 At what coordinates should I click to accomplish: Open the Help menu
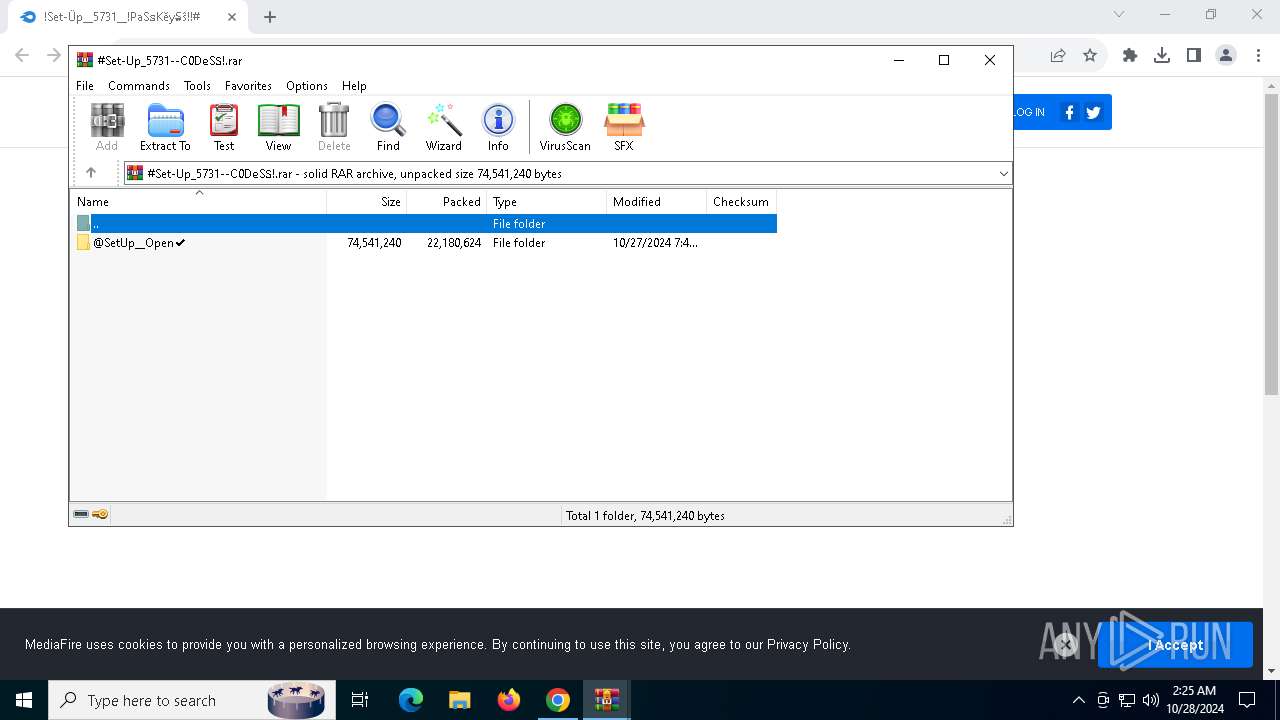[x=354, y=86]
